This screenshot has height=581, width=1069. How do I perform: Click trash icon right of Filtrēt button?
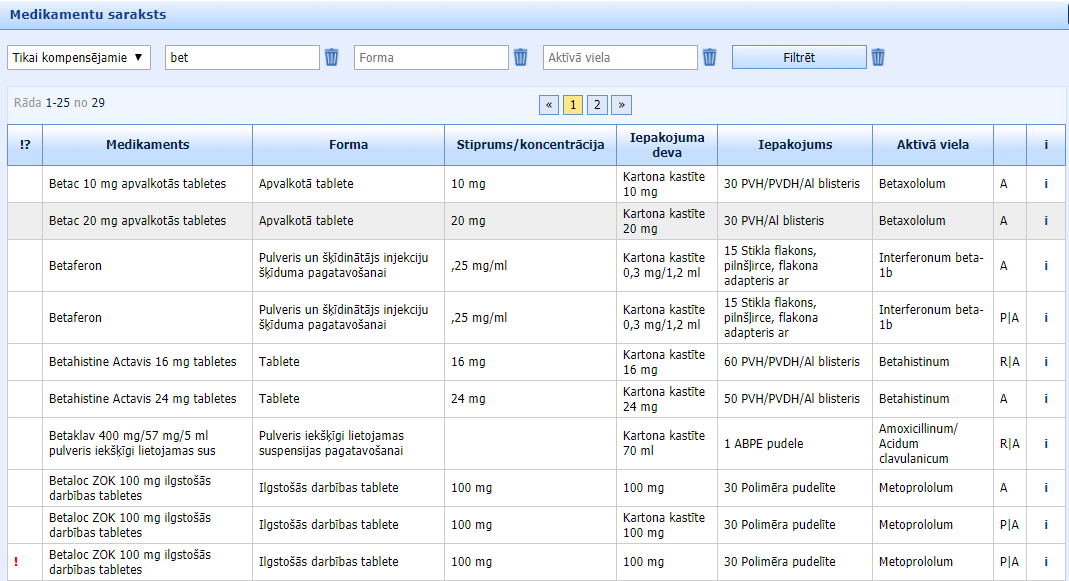pos(878,58)
